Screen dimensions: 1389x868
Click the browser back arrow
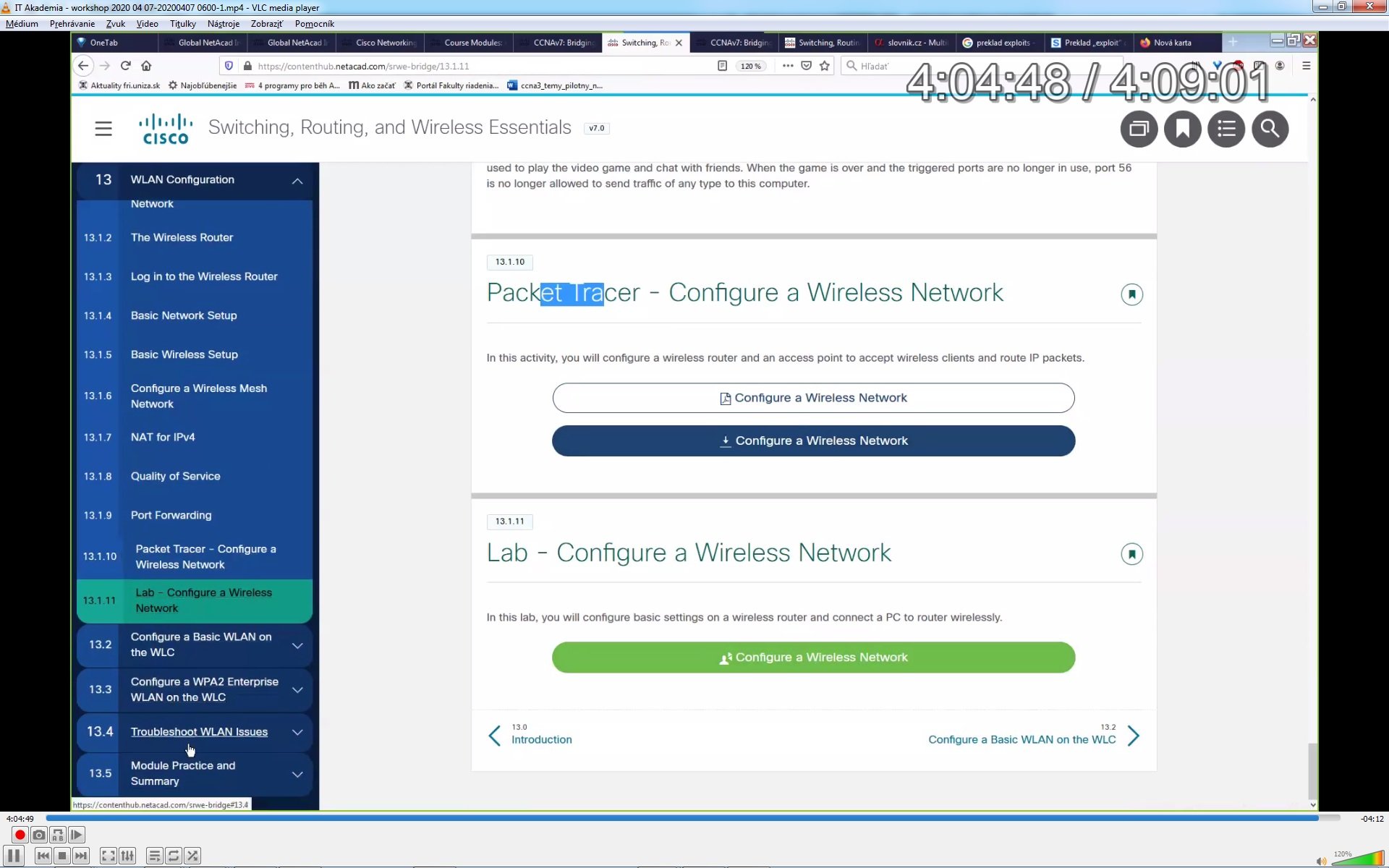tap(83, 66)
